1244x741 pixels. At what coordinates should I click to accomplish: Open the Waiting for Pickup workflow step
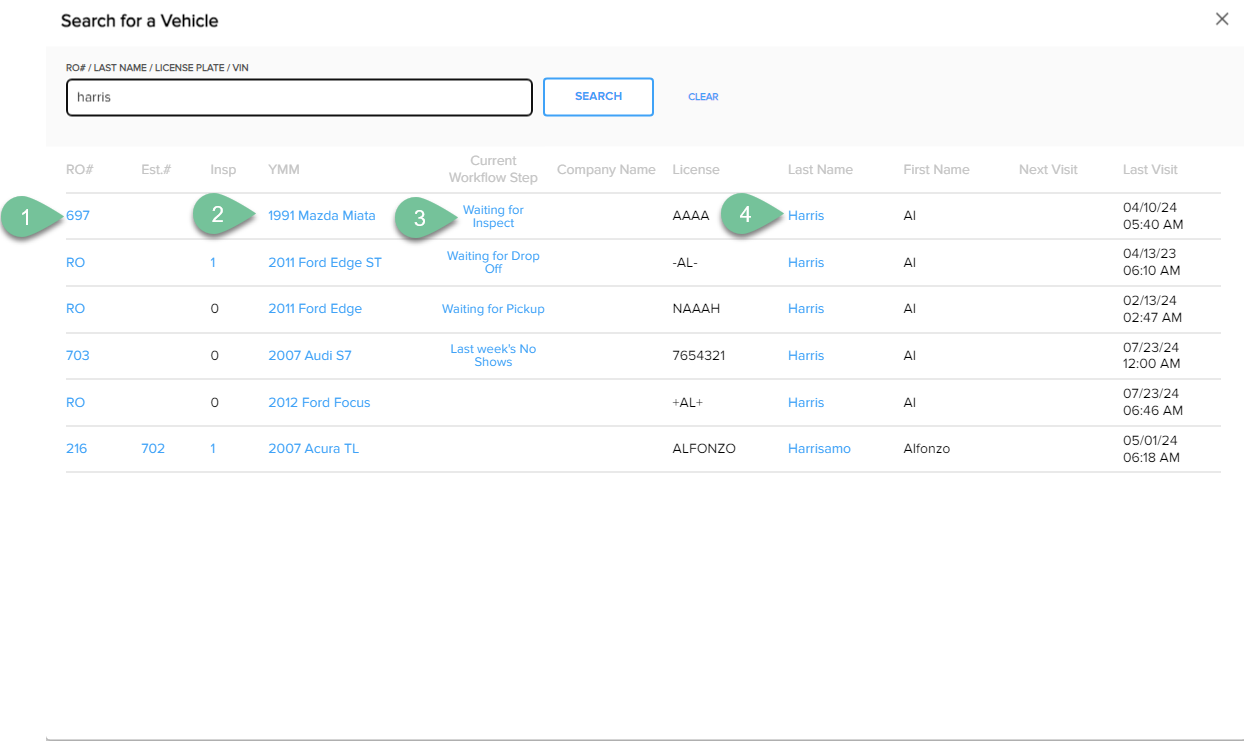click(x=493, y=309)
